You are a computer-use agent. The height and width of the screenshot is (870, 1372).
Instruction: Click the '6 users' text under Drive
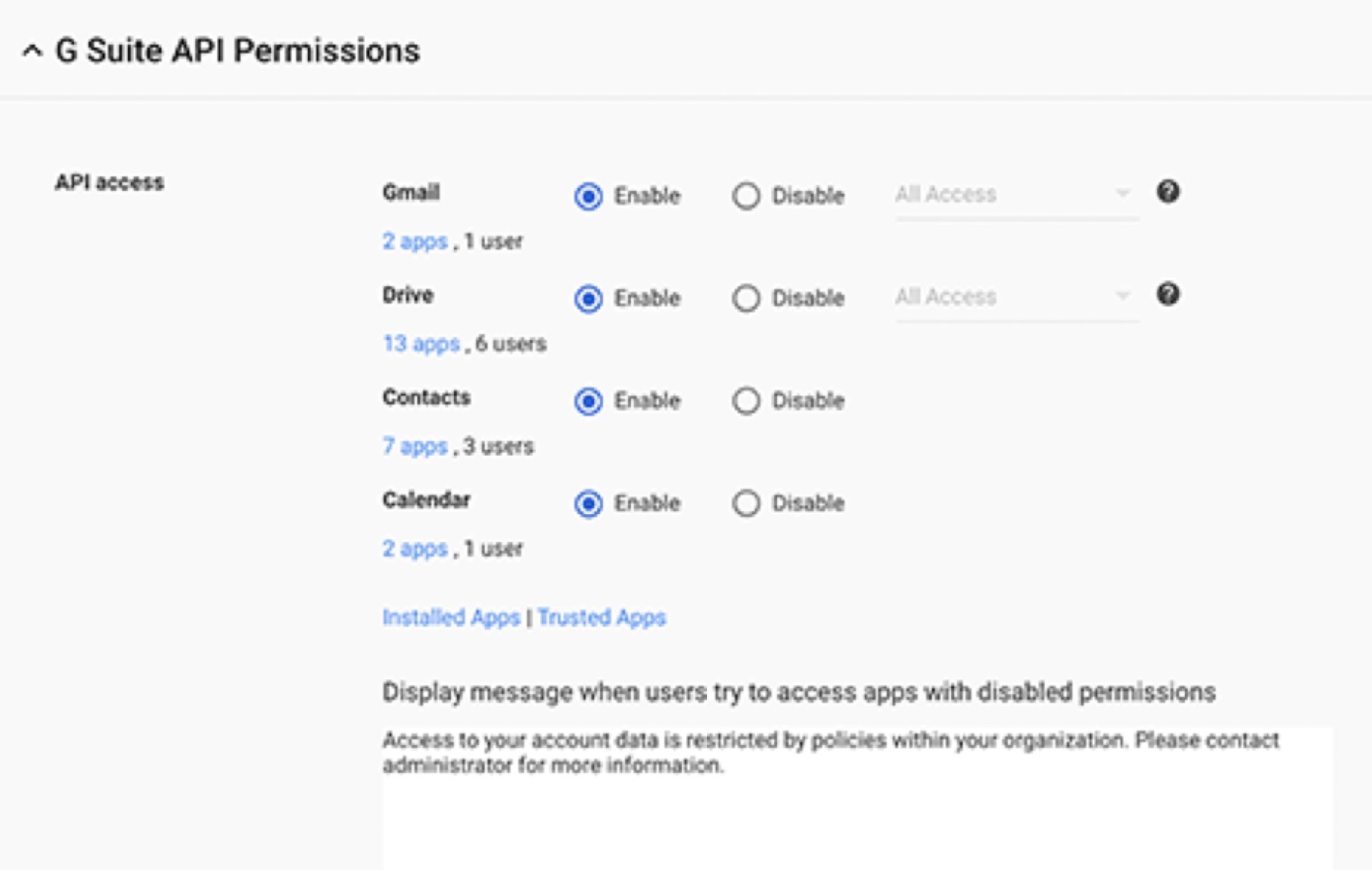tap(511, 343)
